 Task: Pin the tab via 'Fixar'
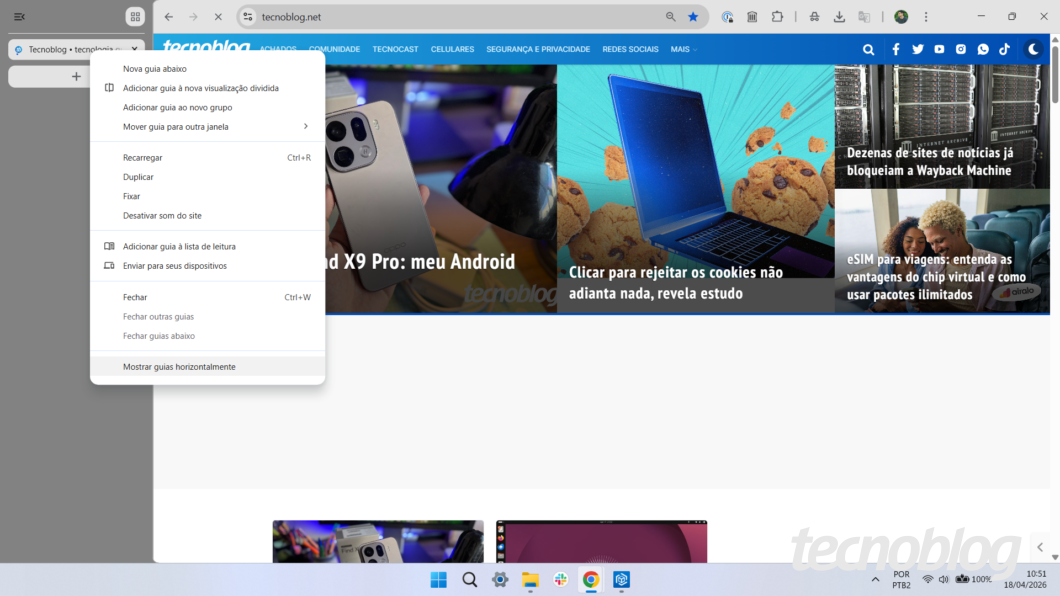tap(131, 196)
